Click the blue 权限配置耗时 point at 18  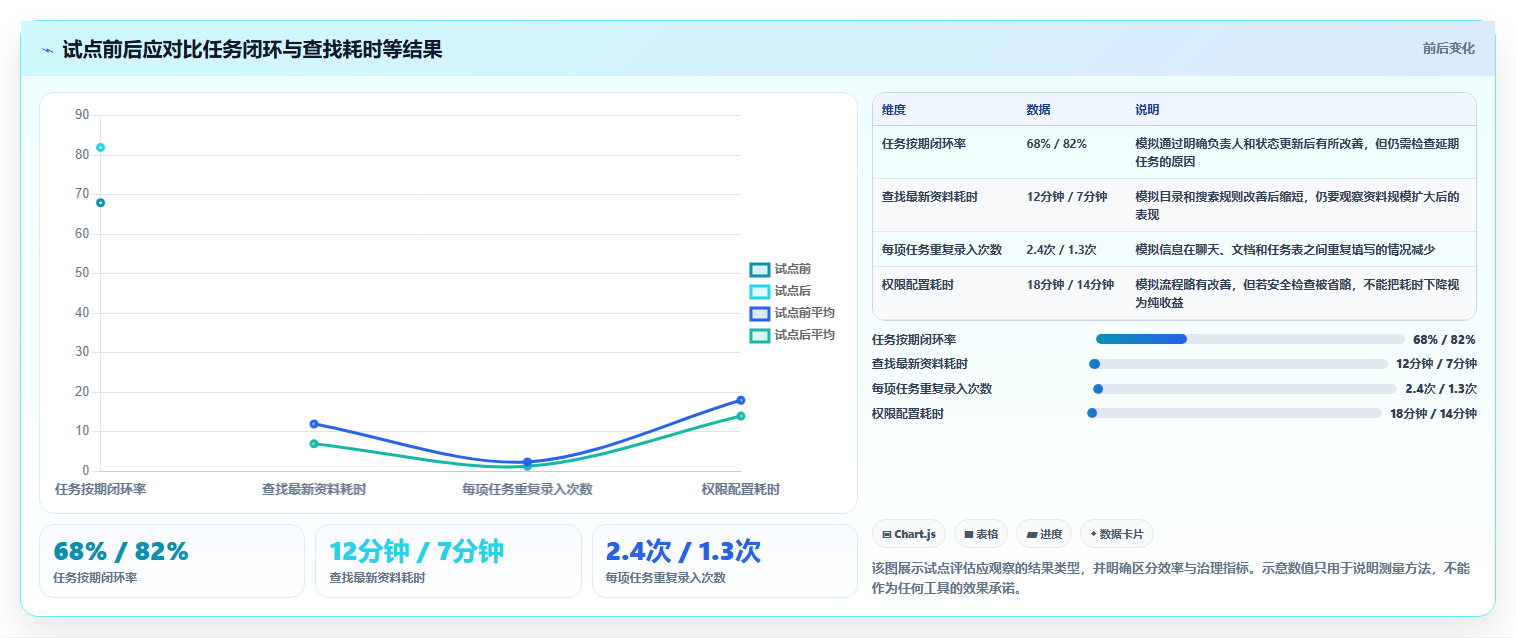click(x=741, y=400)
